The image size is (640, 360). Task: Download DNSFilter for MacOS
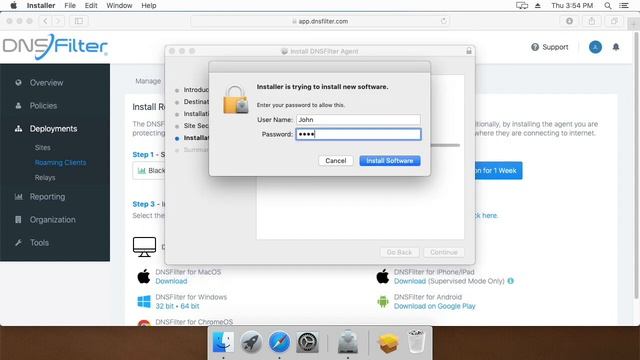(171, 281)
